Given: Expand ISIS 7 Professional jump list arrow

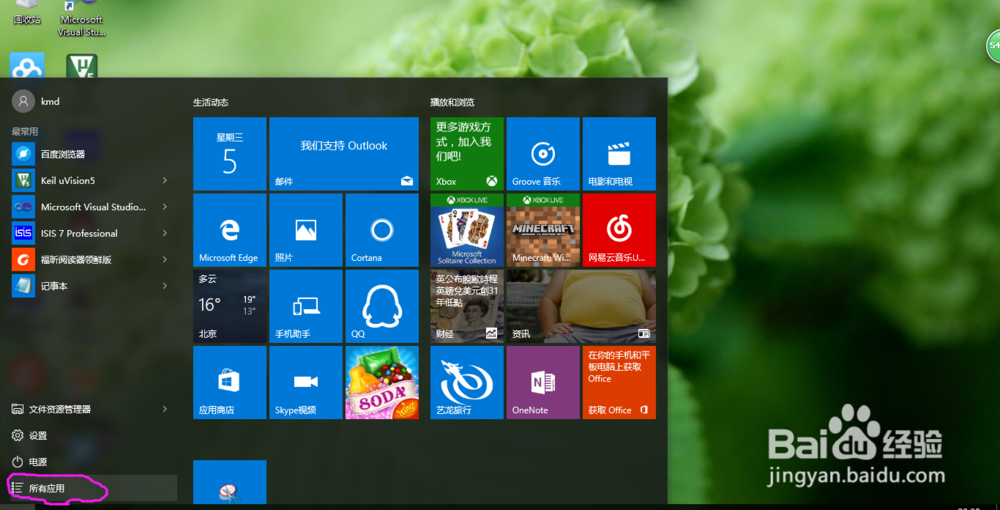Looking at the screenshot, I should (x=165, y=233).
